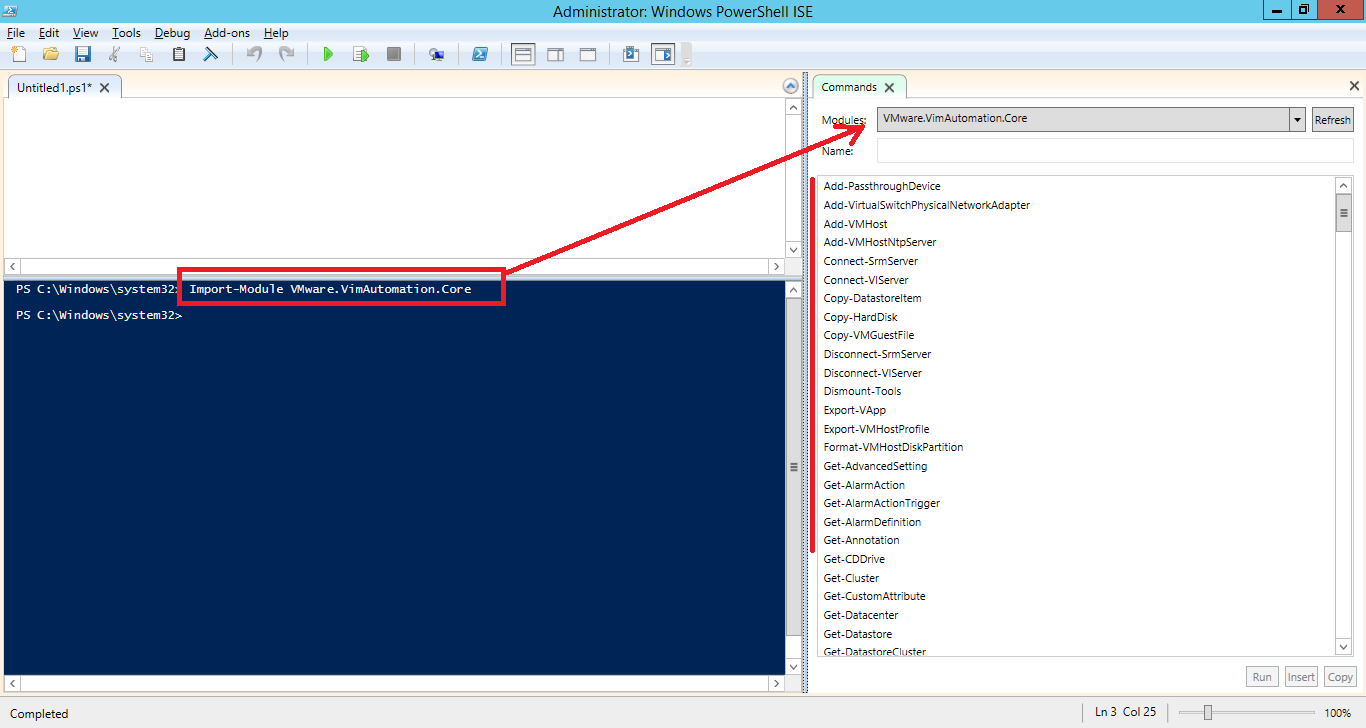This screenshot has width=1366, height=728.
Task: Collapse the script pane with the chevron
Action: [x=790, y=86]
